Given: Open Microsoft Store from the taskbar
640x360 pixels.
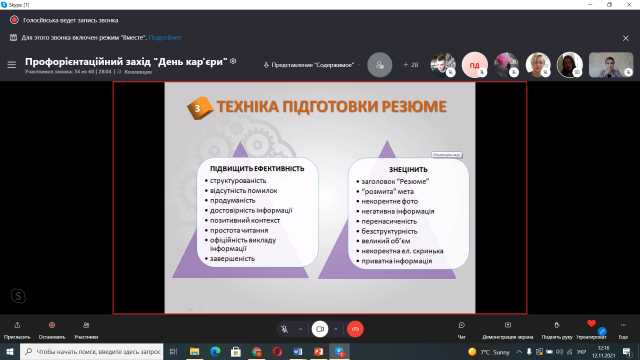Looking at the screenshot, I should click(x=236, y=351).
